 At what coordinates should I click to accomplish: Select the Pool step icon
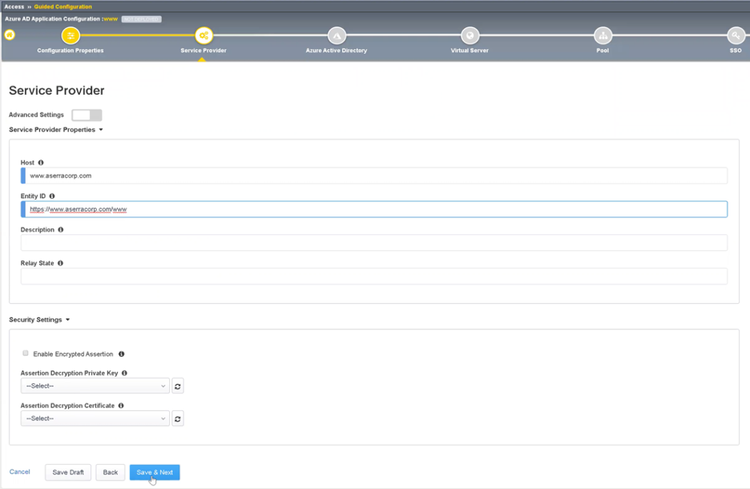coord(603,35)
